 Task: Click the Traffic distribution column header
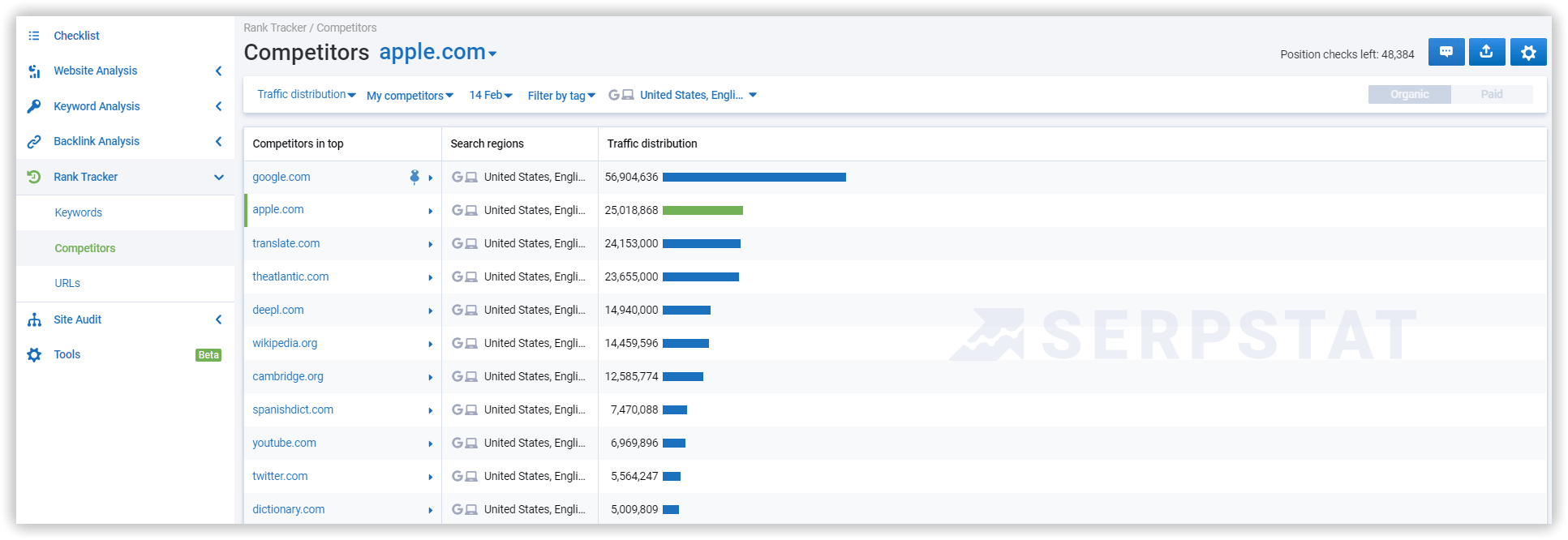(652, 144)
